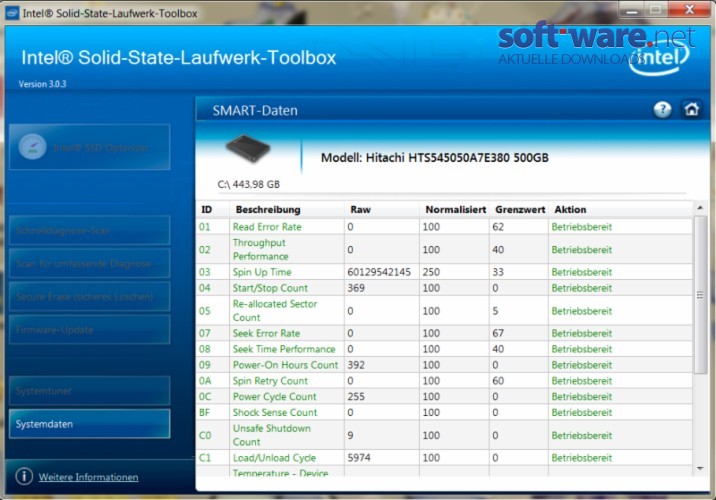716x500 pixels.
Task: Click the SMART table scrollbar thumb
Action: (x=700, y=295)
